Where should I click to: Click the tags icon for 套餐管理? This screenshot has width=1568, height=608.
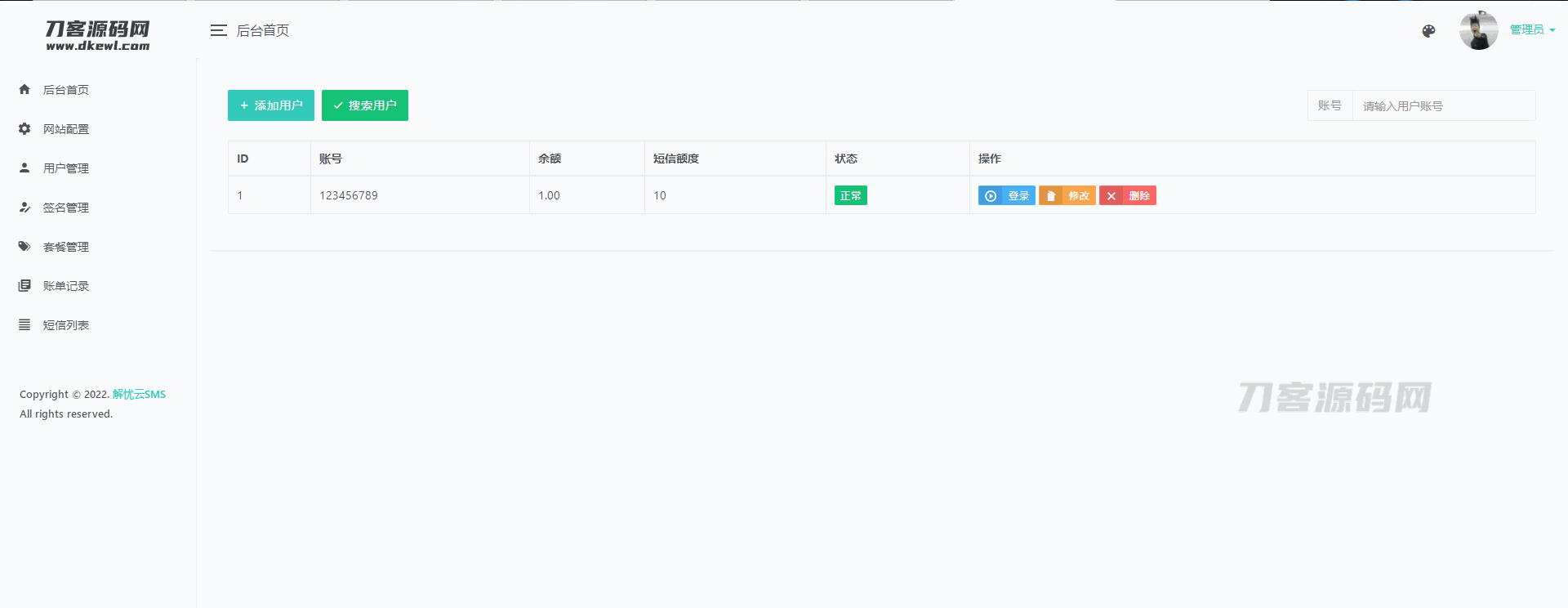click(x=24, y=246)
